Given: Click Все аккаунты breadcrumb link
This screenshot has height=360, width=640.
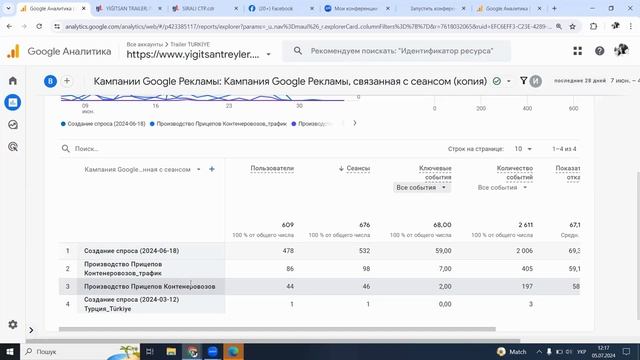Looking at the screenshot, I should coord(144,44).
